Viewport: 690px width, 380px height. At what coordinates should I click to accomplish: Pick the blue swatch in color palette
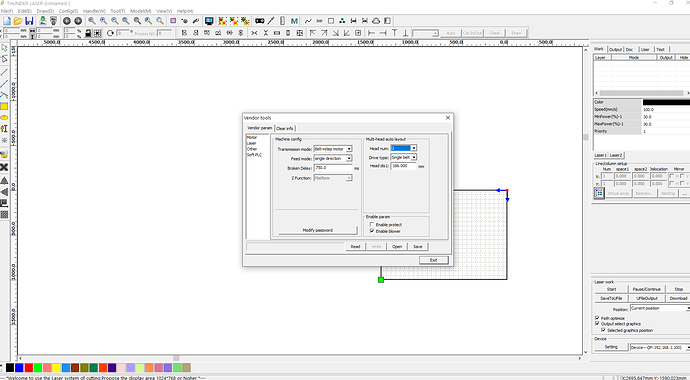(19, 368)
